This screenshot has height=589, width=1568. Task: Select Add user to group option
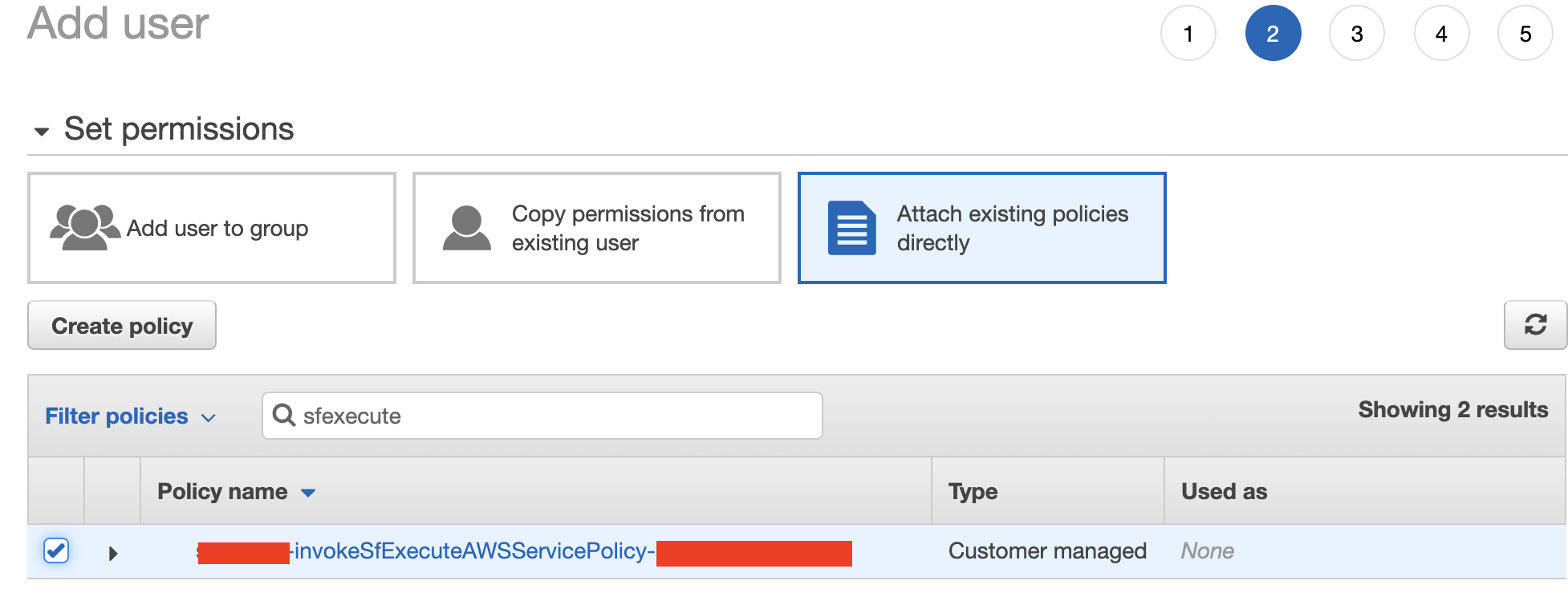point(212,228)
